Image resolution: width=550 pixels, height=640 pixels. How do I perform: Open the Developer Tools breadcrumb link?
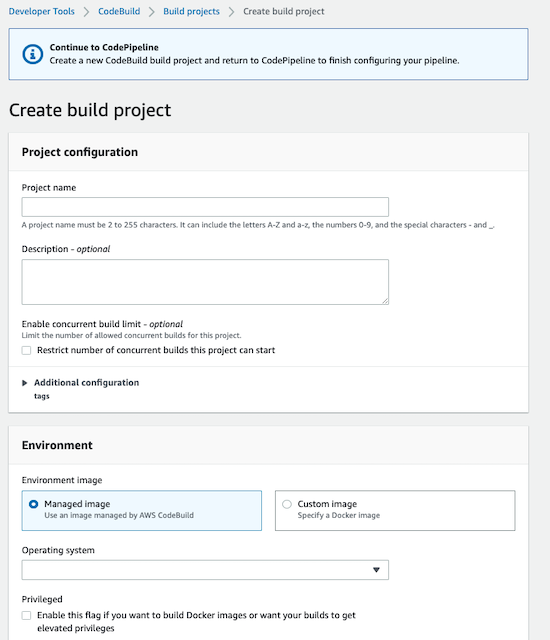pos(42,11)
